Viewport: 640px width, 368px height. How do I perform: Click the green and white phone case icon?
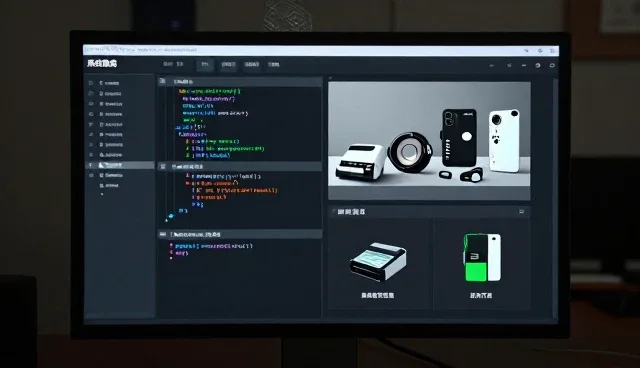coord(482,257)
